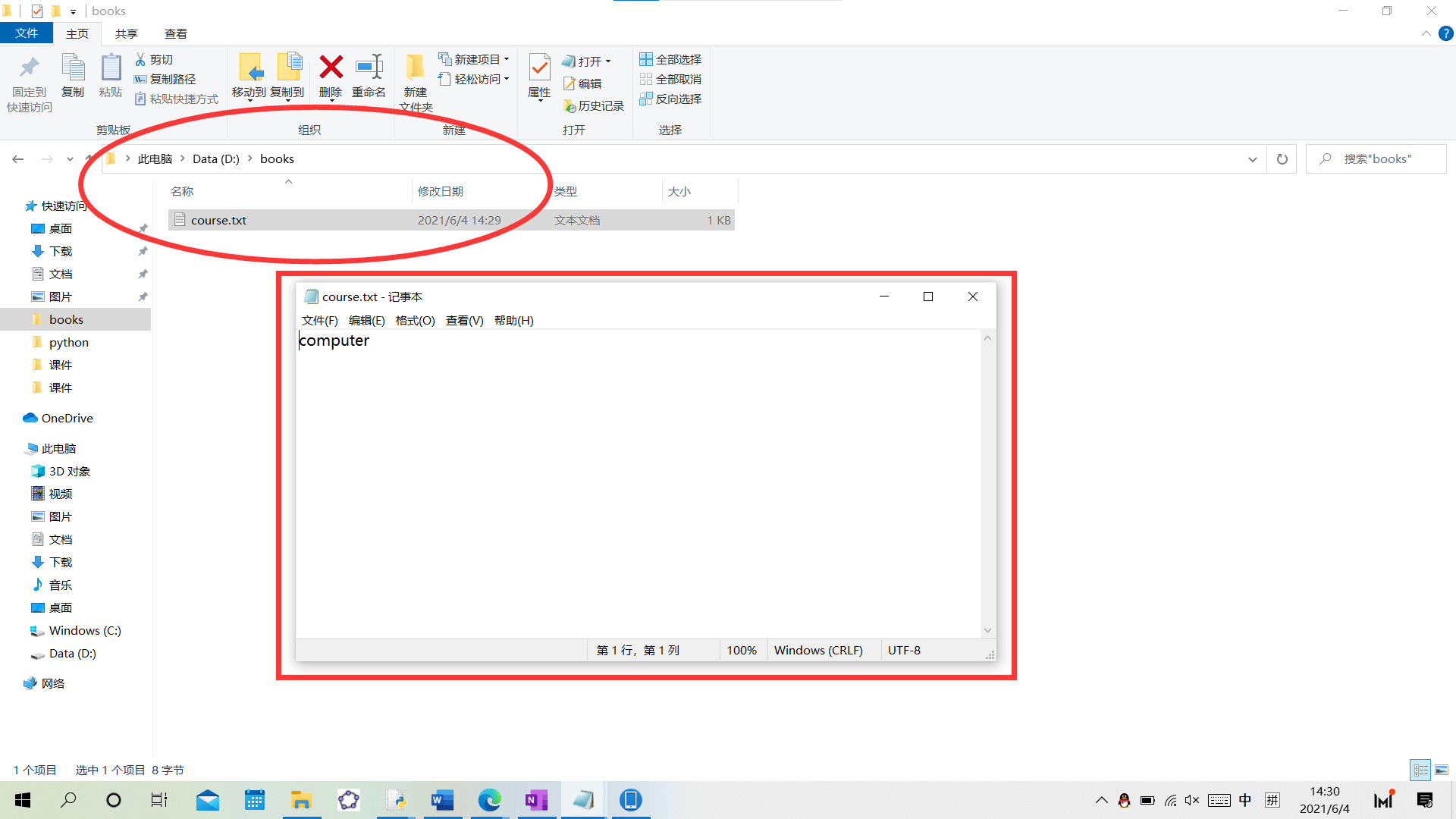Click the refresh icon beside address bar
Image resolution: width=1456 pixels, height=819 pixels.
[1282, 159]
